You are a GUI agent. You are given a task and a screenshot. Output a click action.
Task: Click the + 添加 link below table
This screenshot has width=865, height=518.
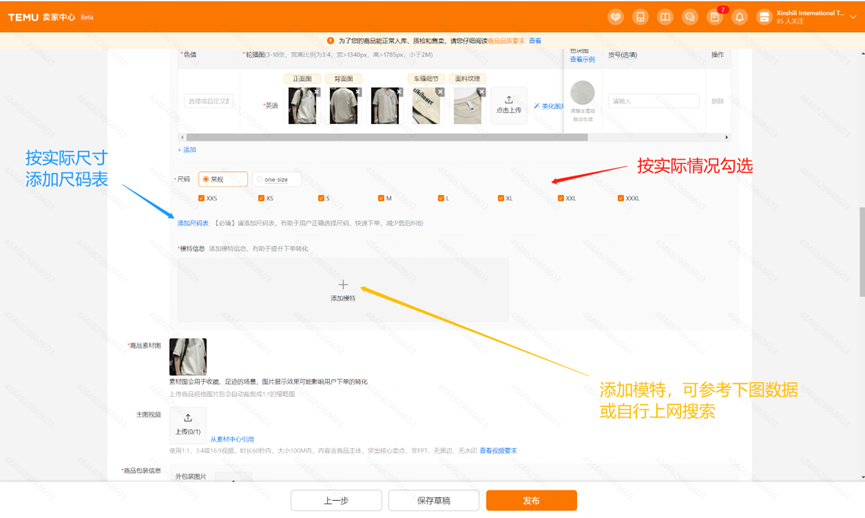187,149
